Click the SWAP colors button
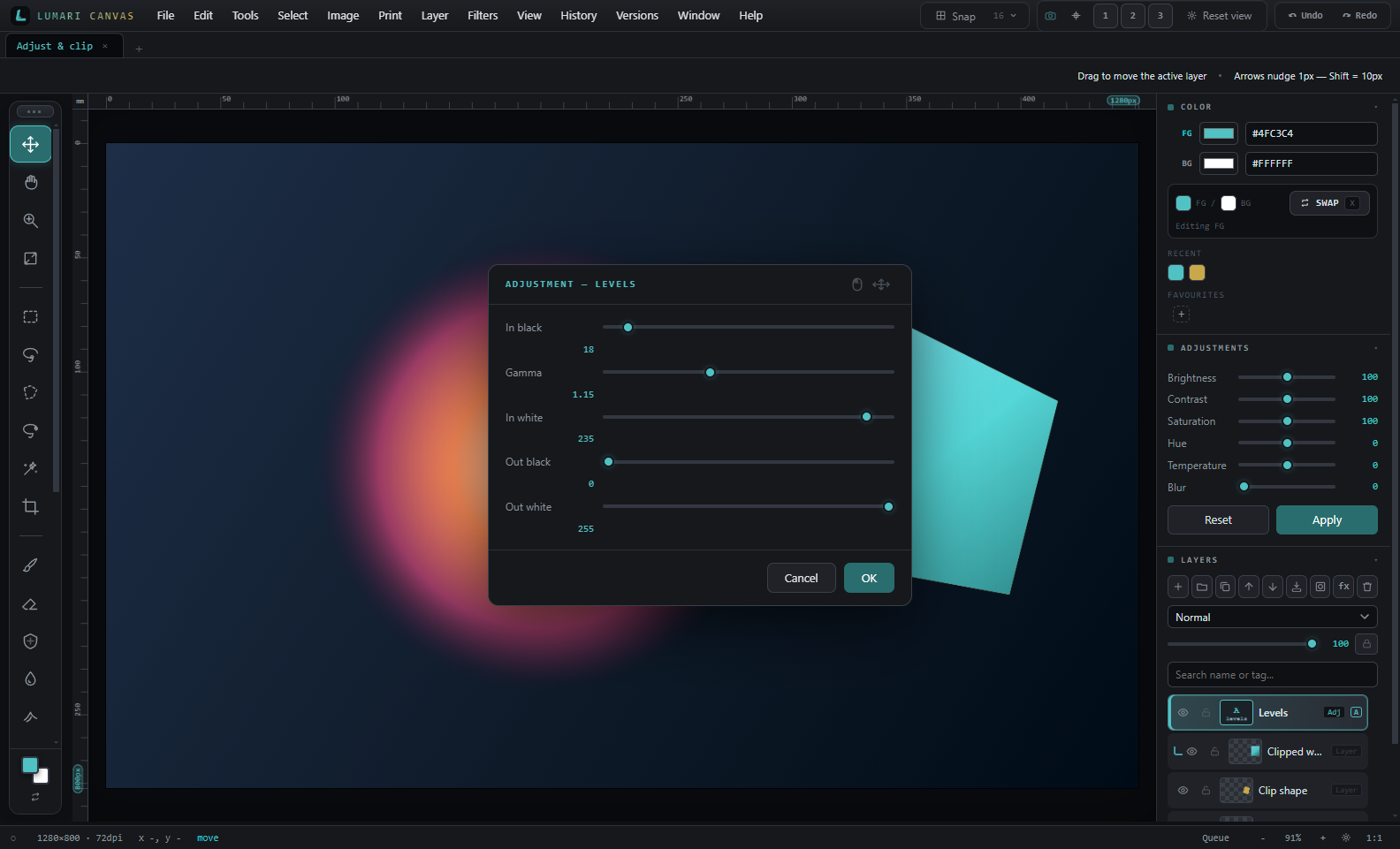1400x849 pixels. [1329, 203]
